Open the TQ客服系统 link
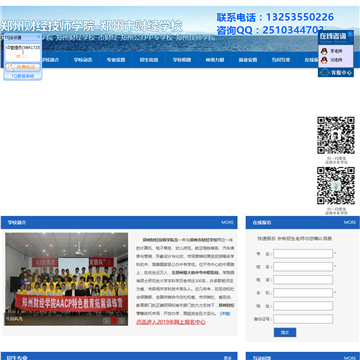This screenshot has width=360, height=360. click(23, 76)
